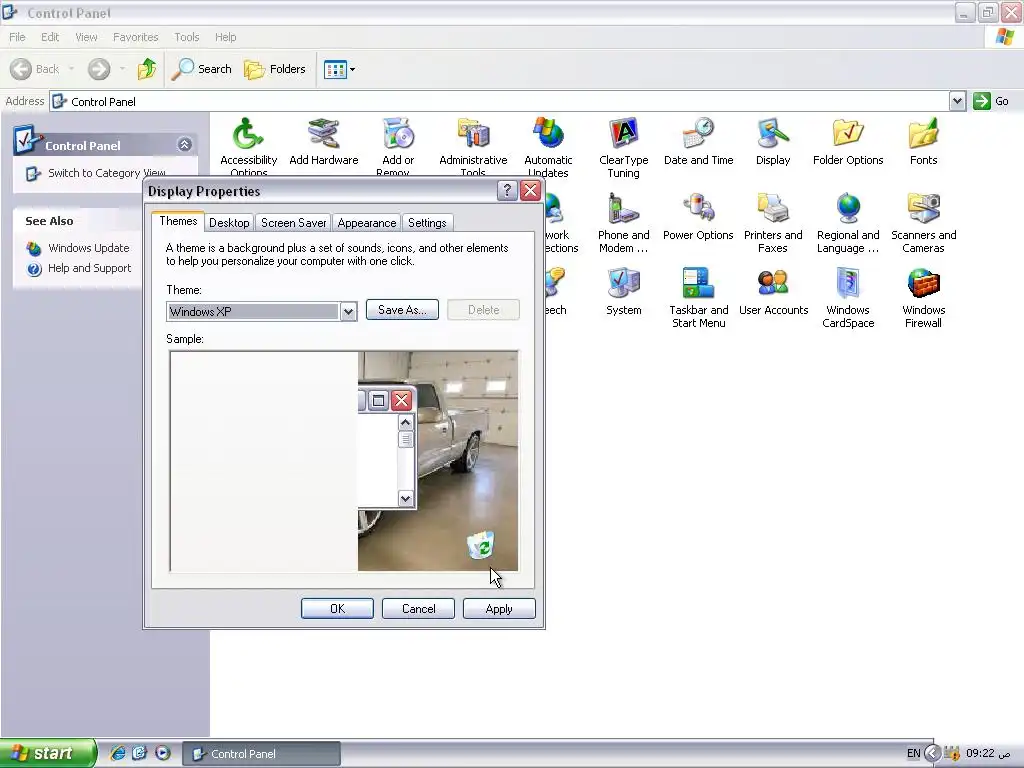Open the Edit menu

[50, 37]
